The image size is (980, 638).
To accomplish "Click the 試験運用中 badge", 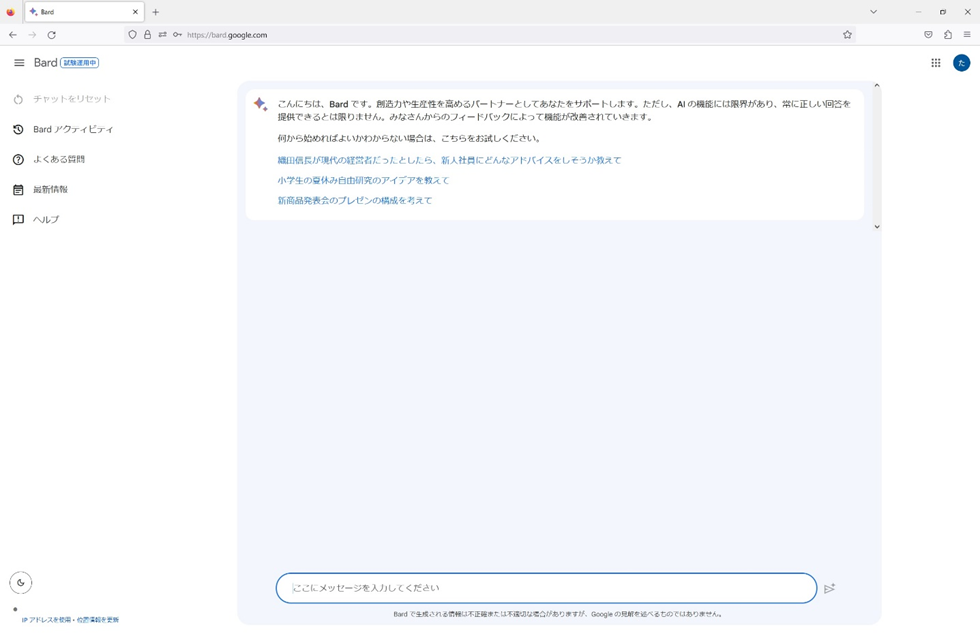I will tap(79, 62).
